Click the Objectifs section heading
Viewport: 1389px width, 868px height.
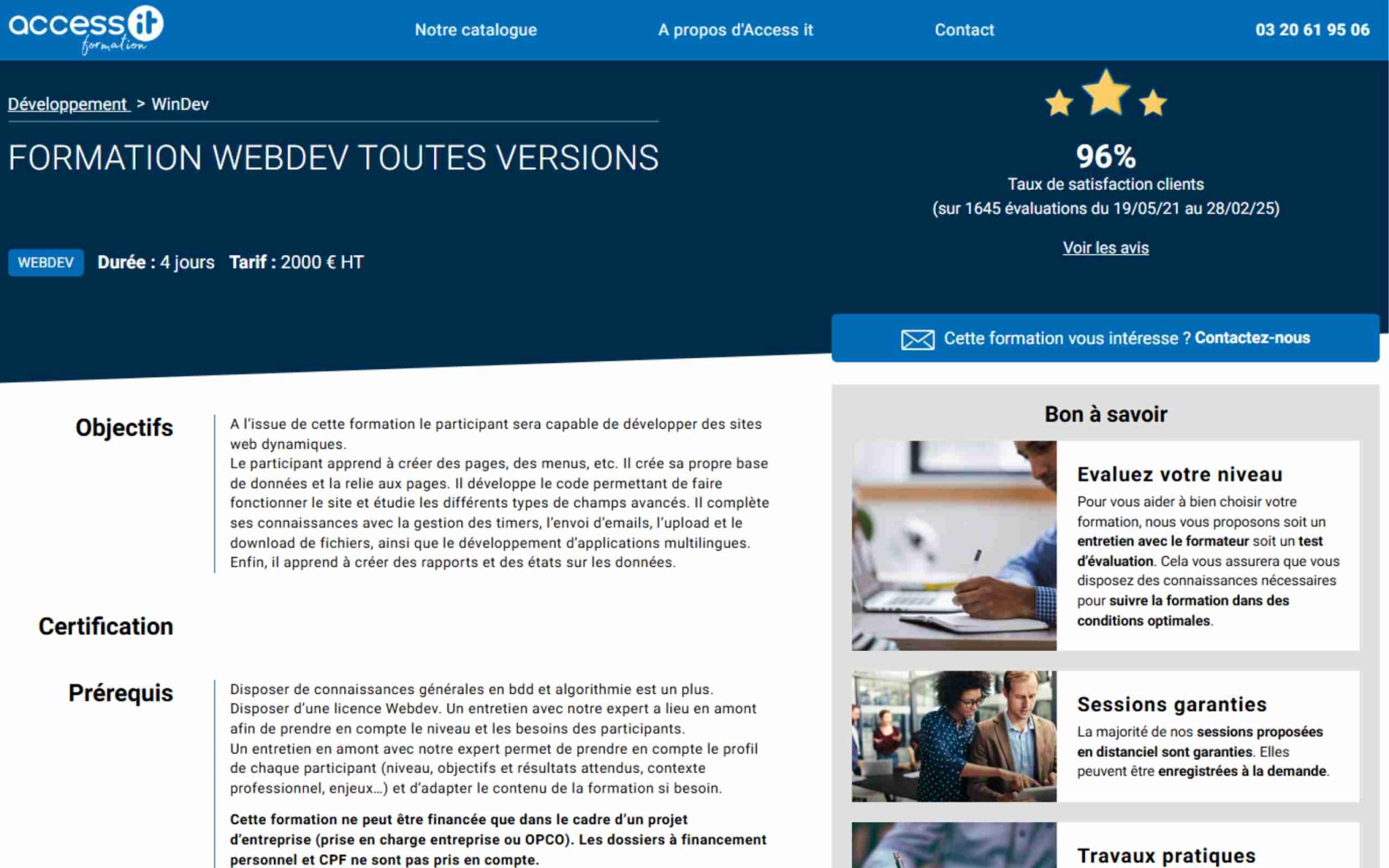pos(124,427)
